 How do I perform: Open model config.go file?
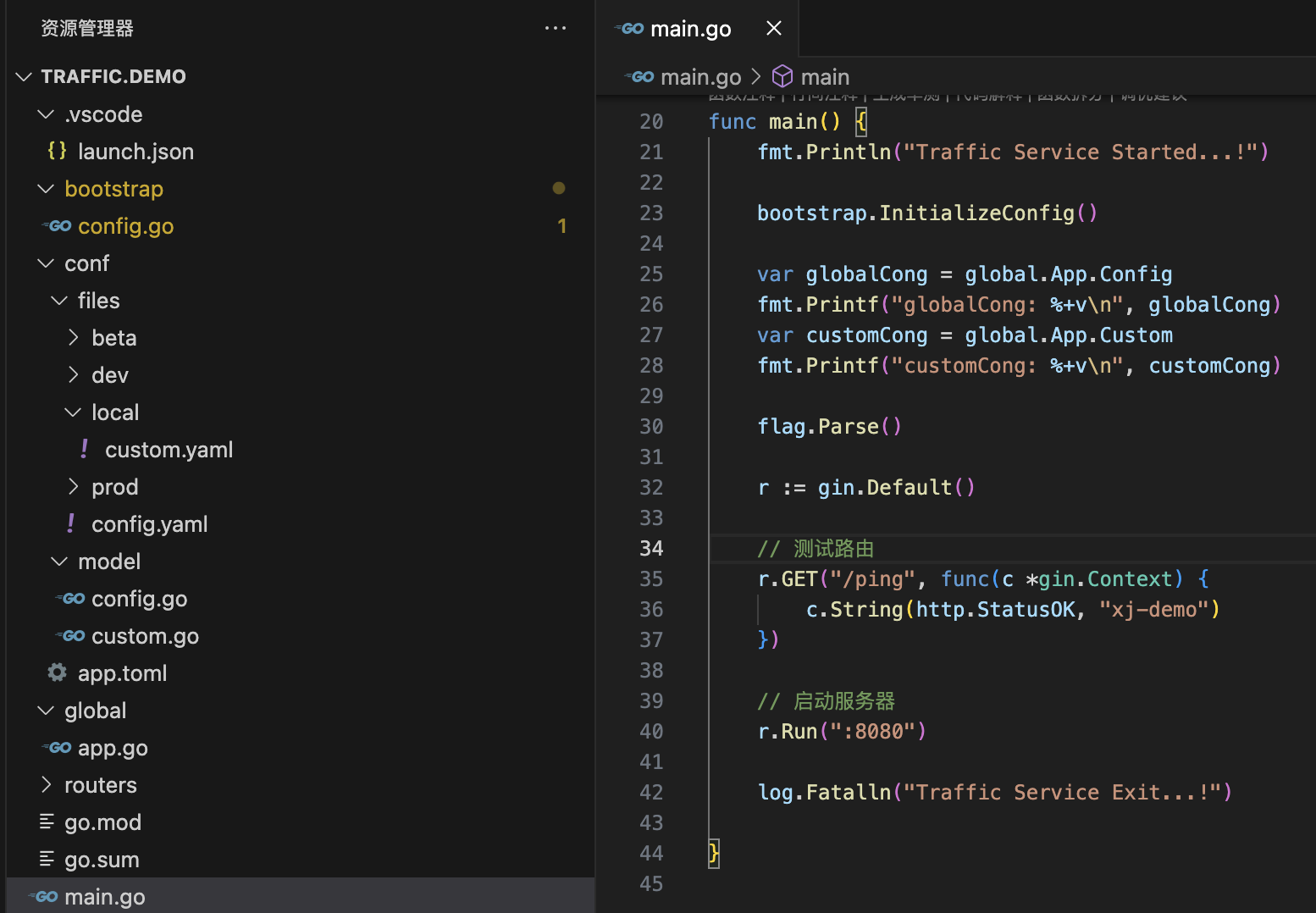click(x=139, y=599)
